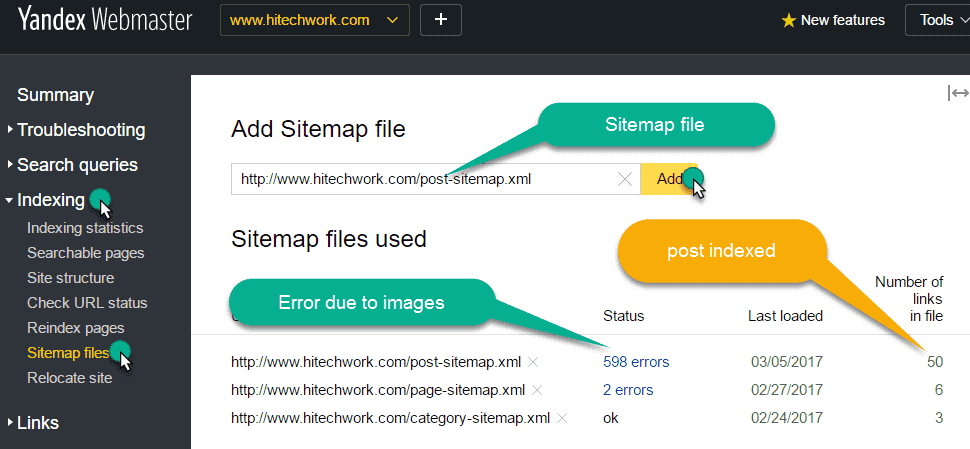The image size is (970, 449).
Task: Click the link count 50
Action: click(x=935, y=362)
